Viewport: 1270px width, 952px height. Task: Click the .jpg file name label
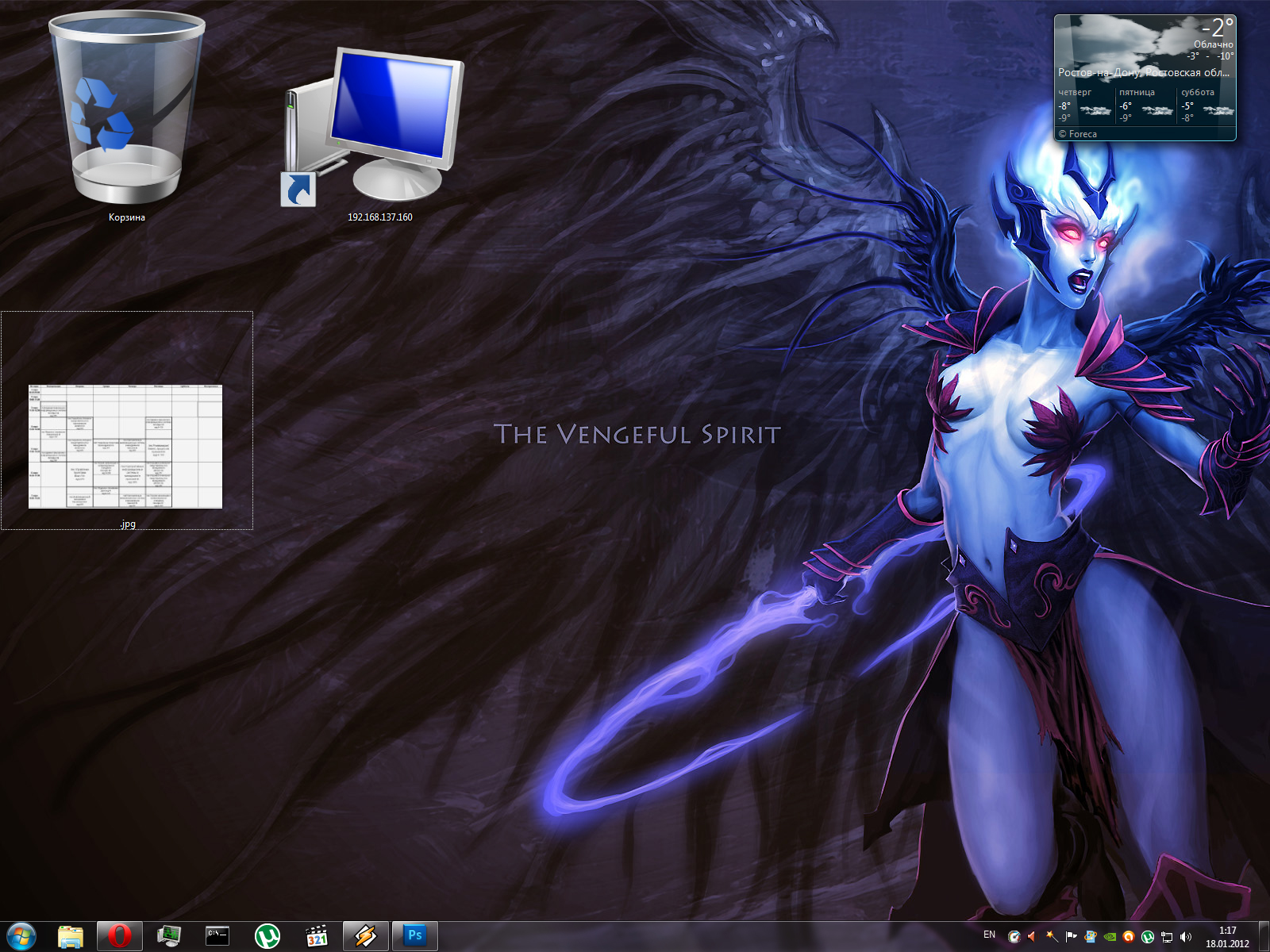coord(128,524)
